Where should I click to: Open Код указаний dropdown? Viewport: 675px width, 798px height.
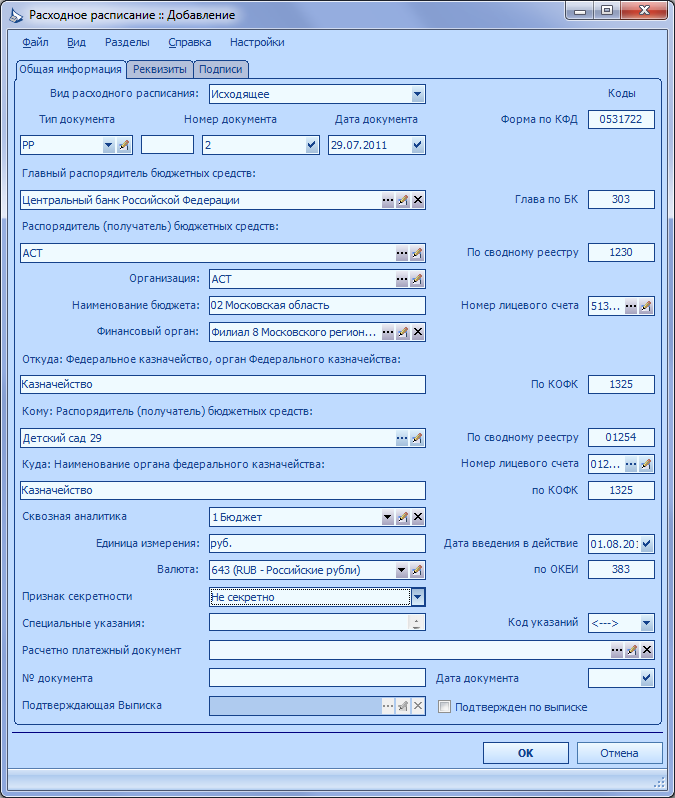click(x=646, y=622)
